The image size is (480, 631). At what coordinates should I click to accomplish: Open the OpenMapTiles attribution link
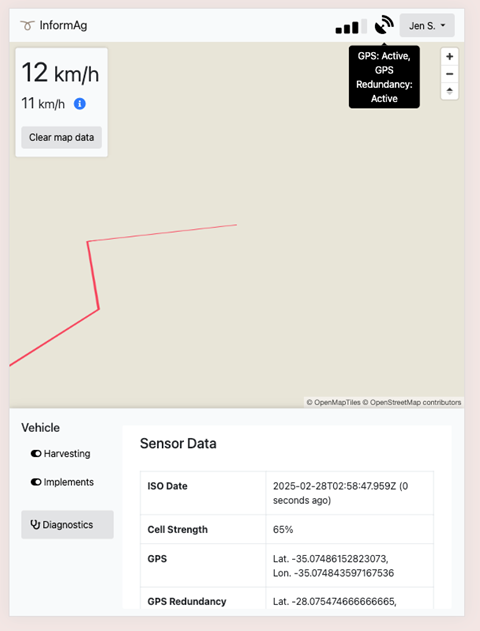click(x=337, y=402)
